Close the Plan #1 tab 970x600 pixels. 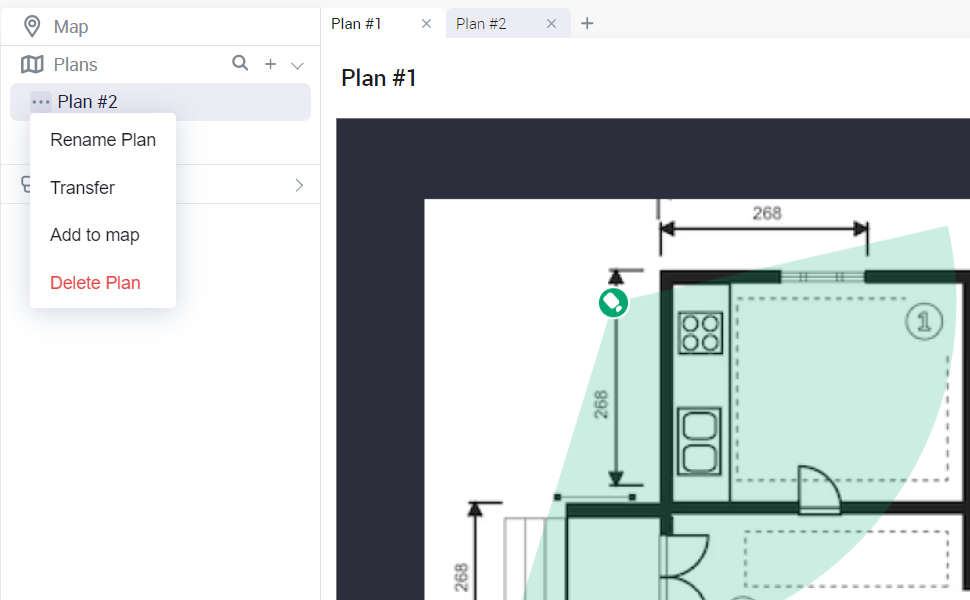coord(426,23)
